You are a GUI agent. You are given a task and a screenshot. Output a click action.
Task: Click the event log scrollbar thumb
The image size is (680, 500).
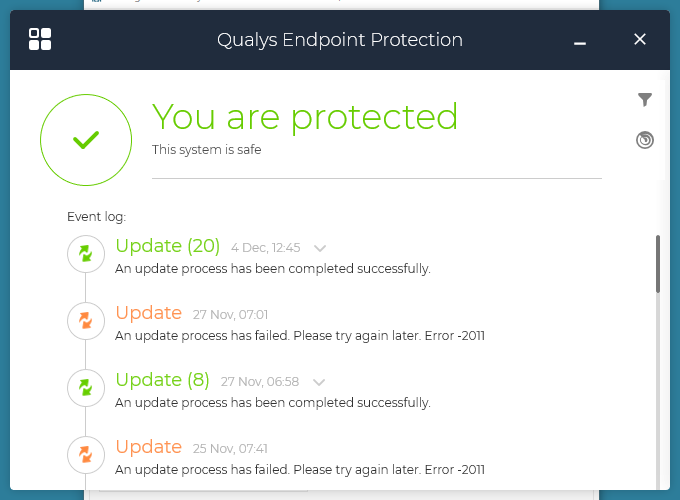[657, 264]
